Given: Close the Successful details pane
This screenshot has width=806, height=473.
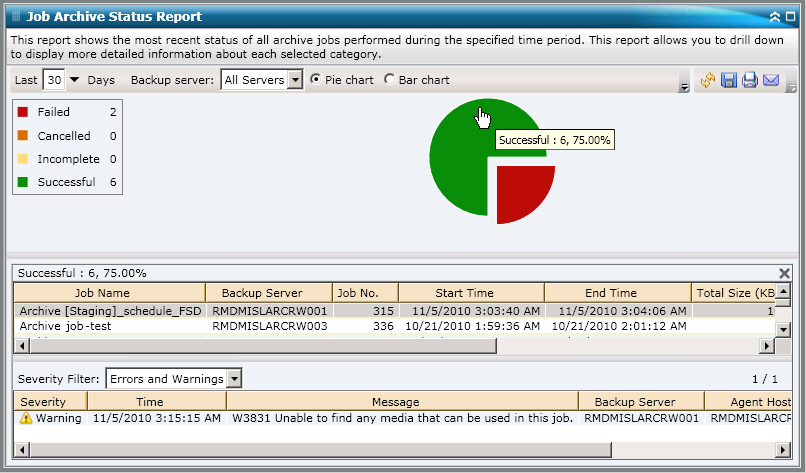Looking at the screenshot, I should coord(784,273).
